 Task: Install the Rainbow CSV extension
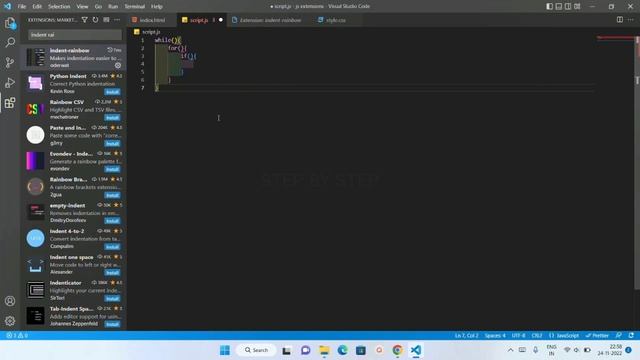pos(112,118)
